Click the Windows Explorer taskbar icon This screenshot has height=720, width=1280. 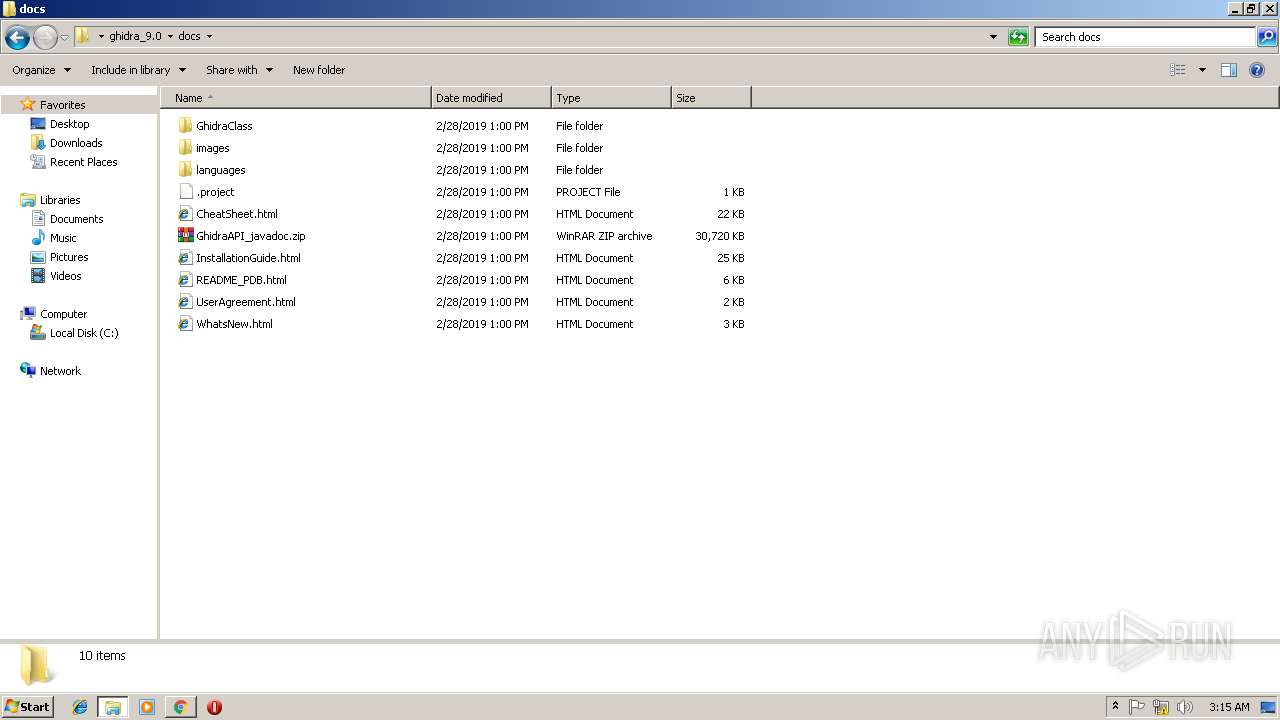[x=113, y=707]
